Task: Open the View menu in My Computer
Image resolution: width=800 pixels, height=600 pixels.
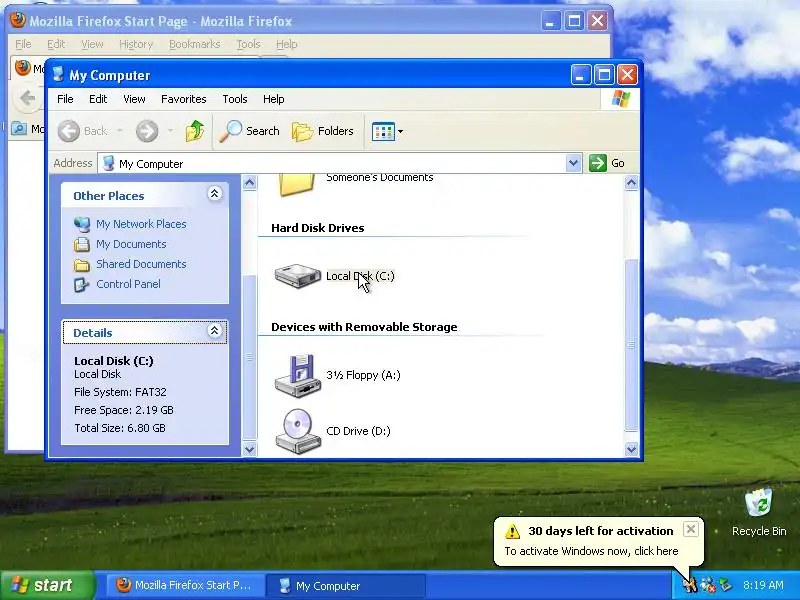Action: 134,99
